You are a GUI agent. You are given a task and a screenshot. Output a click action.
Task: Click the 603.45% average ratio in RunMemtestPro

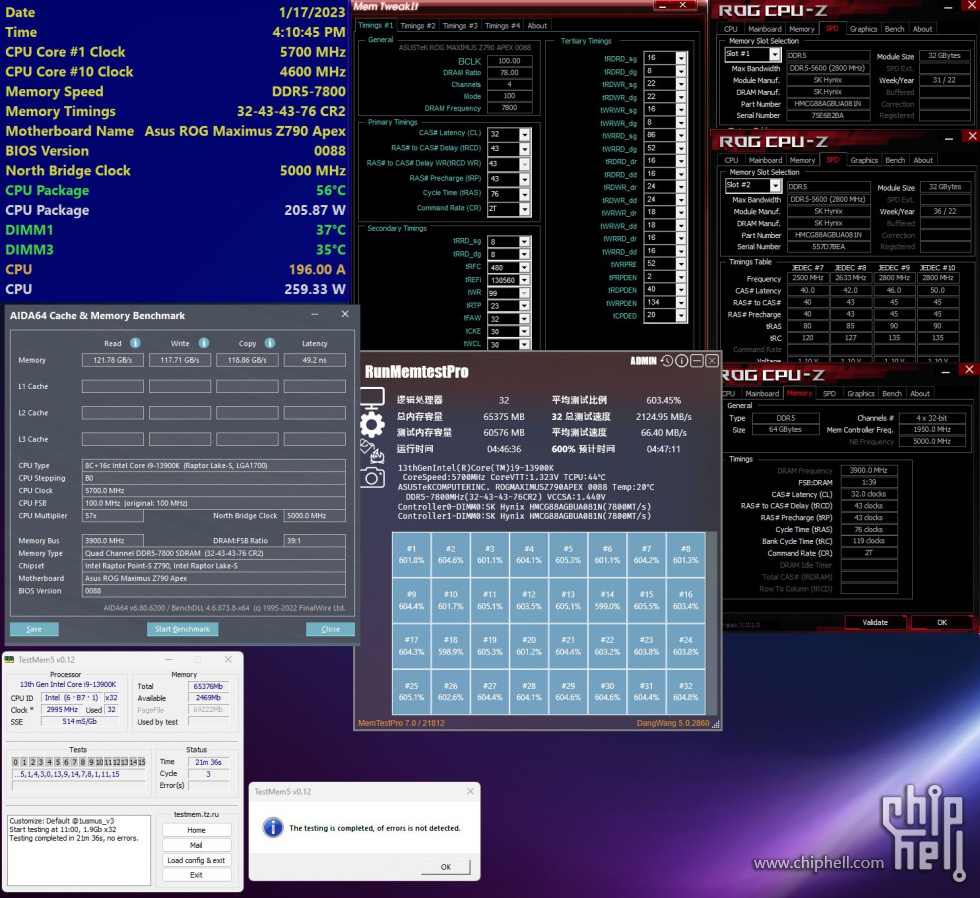pyautogui.click(x=663, y=400)
